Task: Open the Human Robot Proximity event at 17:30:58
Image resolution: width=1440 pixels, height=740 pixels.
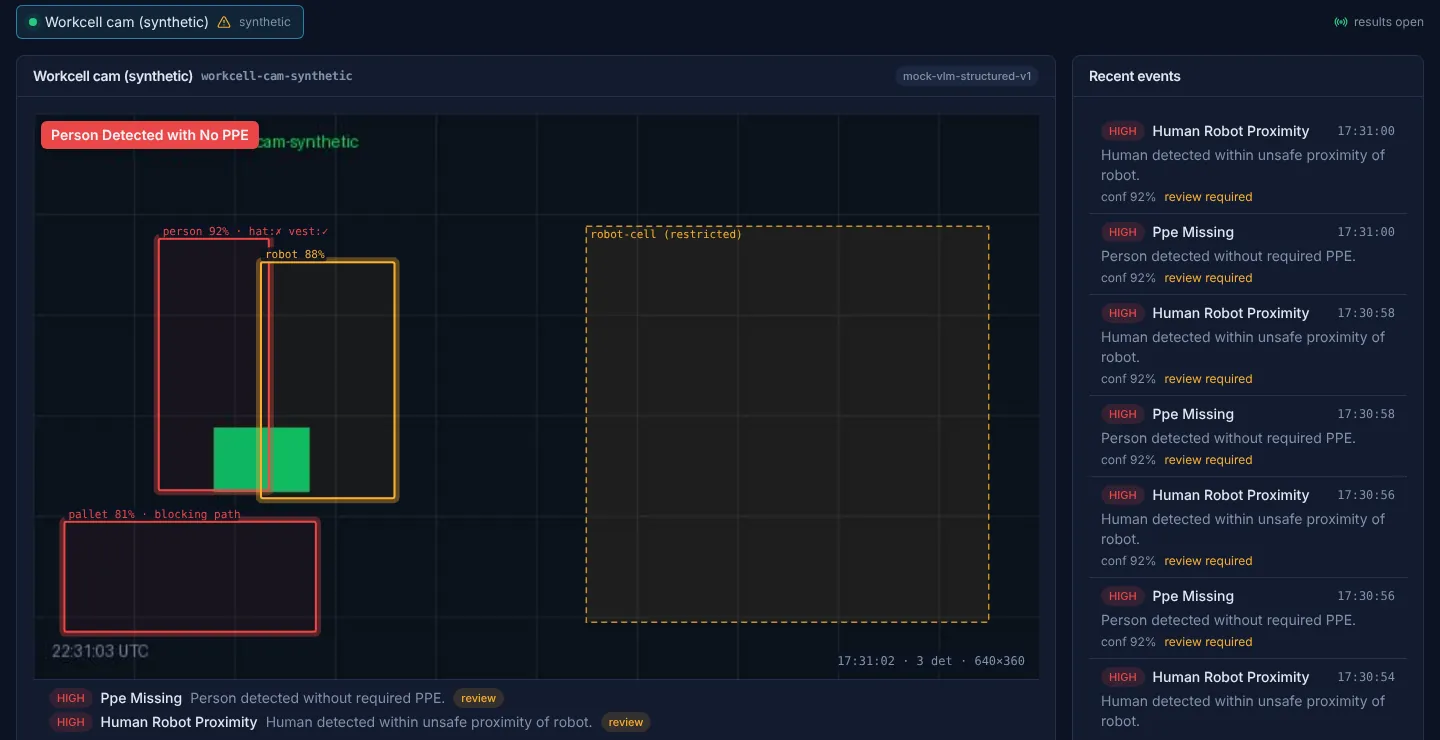Action: (x=1248, y=345)
